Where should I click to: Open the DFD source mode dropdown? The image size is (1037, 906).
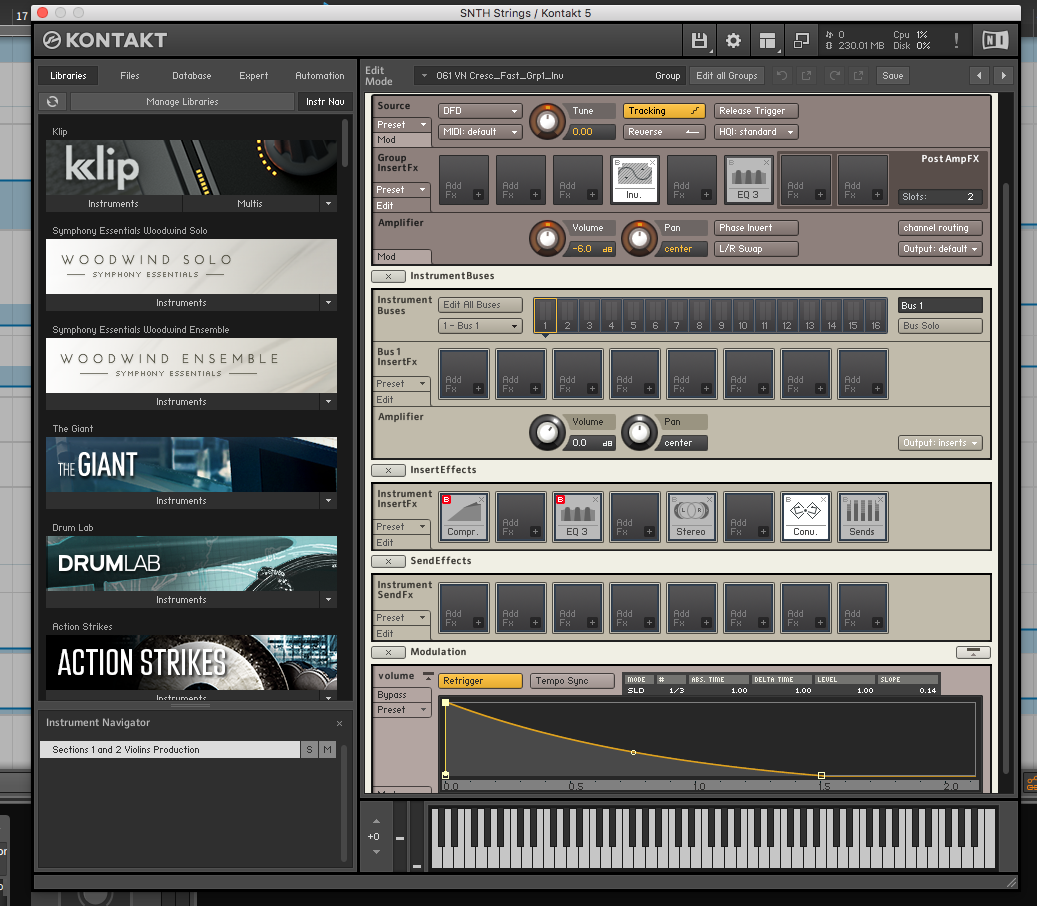(480, 111)
